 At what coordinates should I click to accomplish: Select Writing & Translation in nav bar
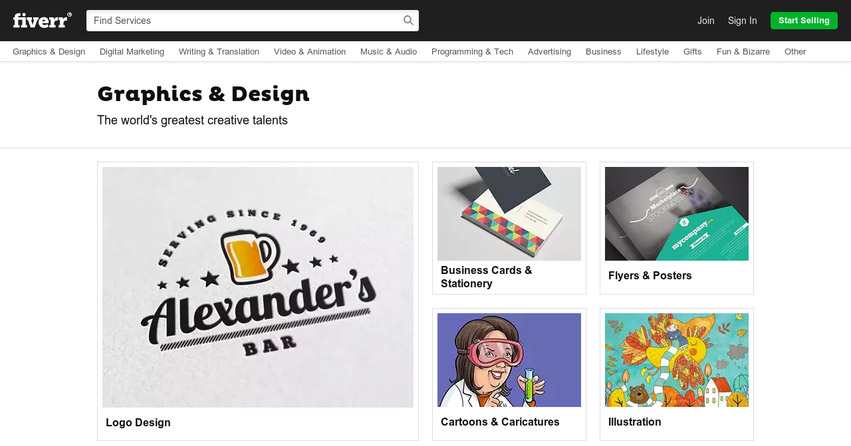219,52
